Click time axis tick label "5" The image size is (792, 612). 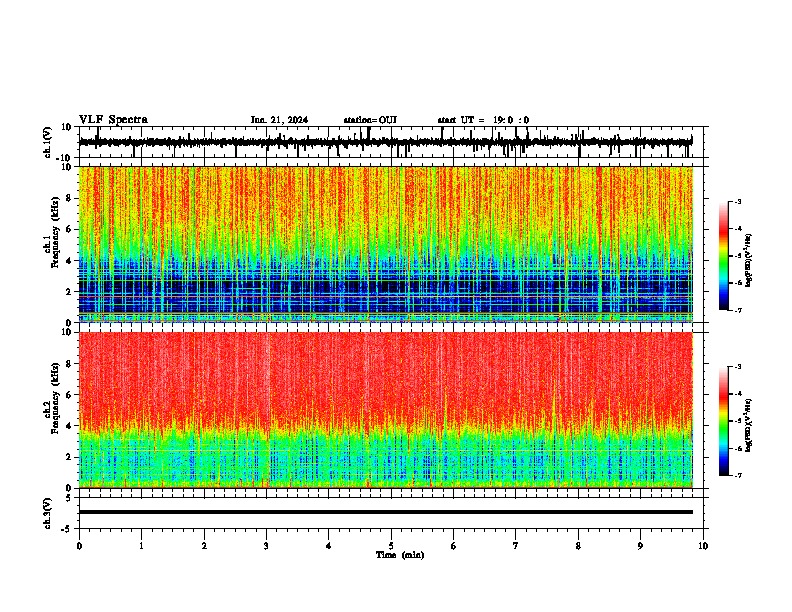[x=391, y=546]
